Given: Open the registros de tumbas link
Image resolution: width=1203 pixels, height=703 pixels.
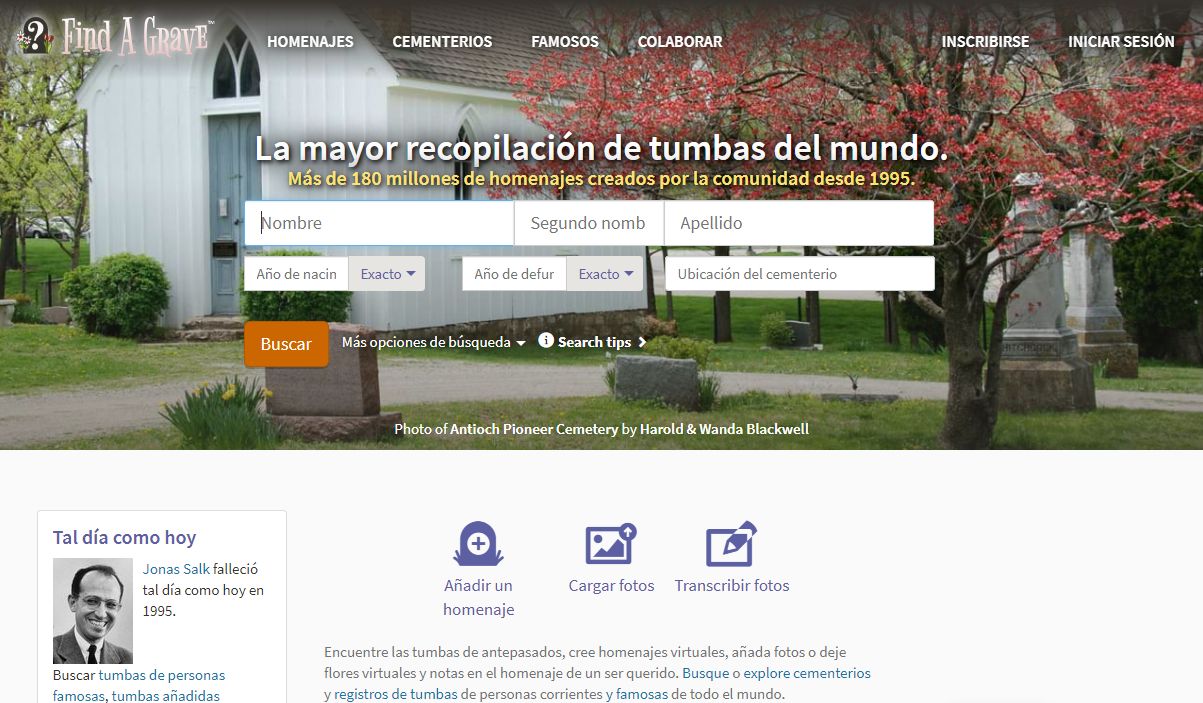Looking at the screenshot, I should click(x=396, y=694).
